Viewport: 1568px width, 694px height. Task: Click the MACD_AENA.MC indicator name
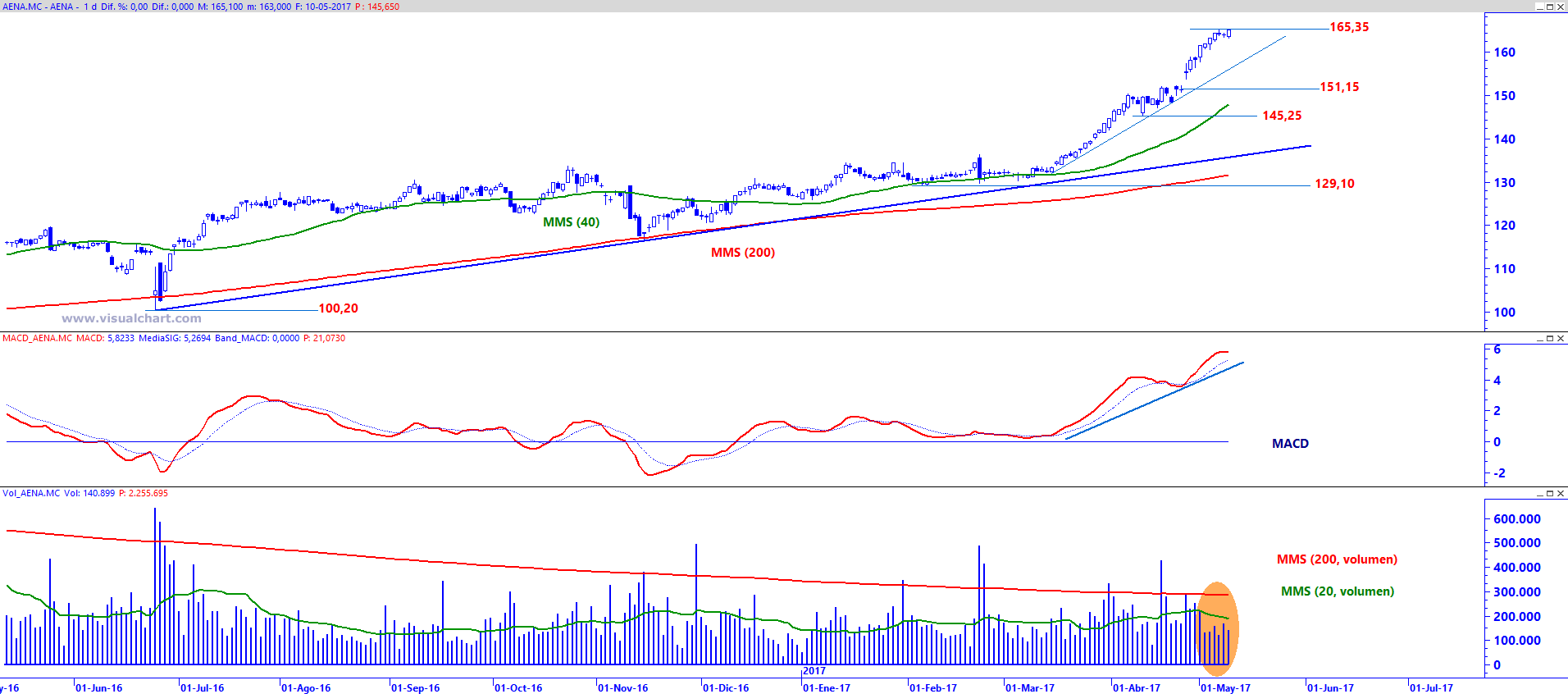(37, 338)
